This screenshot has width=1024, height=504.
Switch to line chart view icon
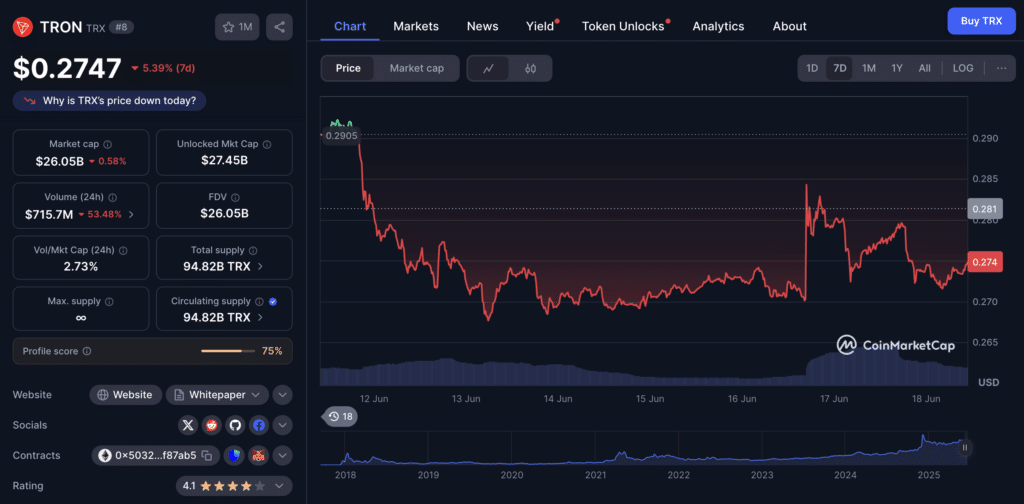[488, 68]
